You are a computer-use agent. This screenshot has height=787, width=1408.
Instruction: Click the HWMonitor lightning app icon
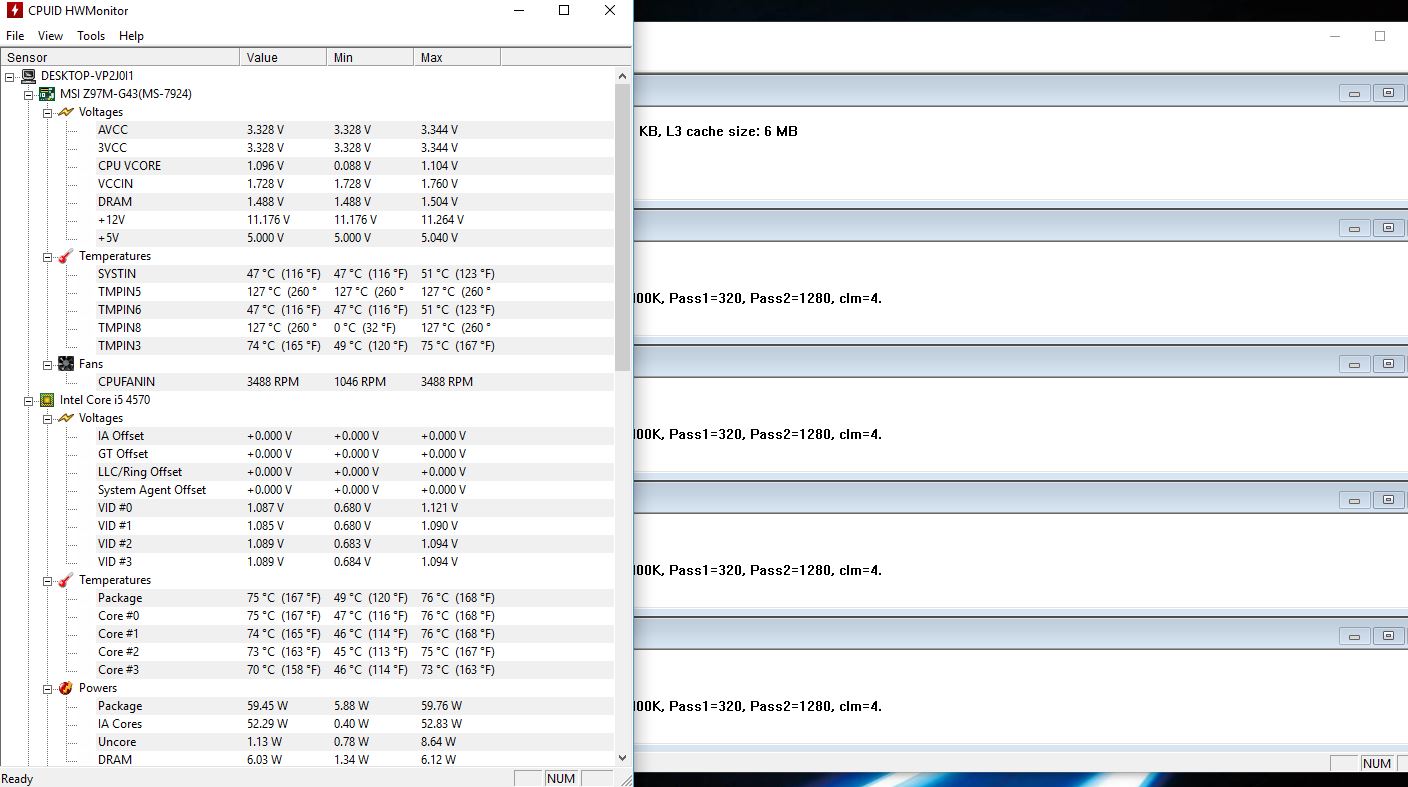click(x=14, y=11)
